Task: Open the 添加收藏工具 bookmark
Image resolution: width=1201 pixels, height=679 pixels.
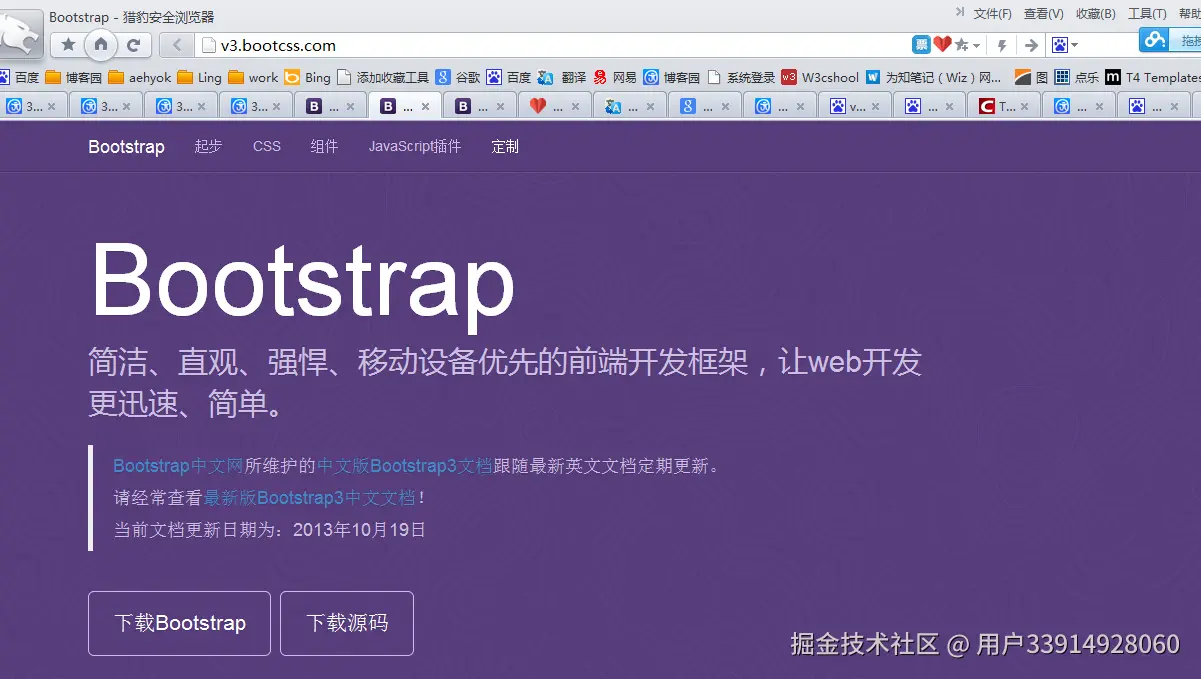Action: (382, 77)
